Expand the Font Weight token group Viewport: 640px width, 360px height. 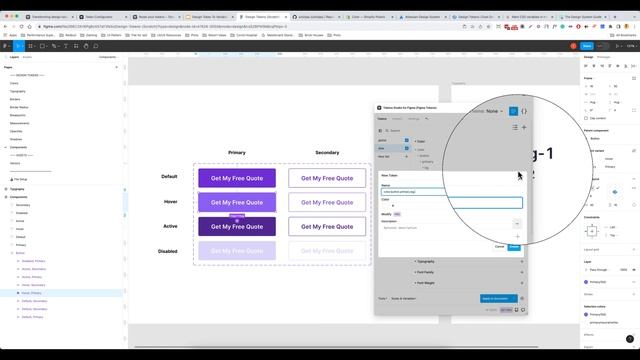tap(424, 283)
